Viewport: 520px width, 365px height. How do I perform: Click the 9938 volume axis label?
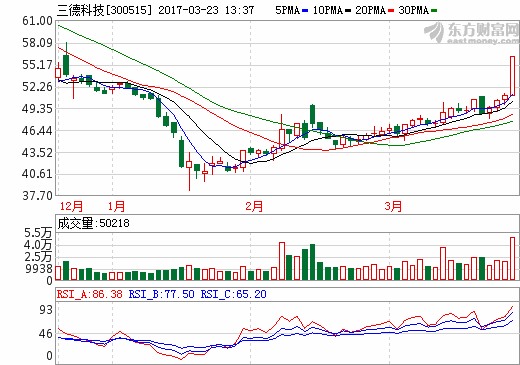(39, 269)
